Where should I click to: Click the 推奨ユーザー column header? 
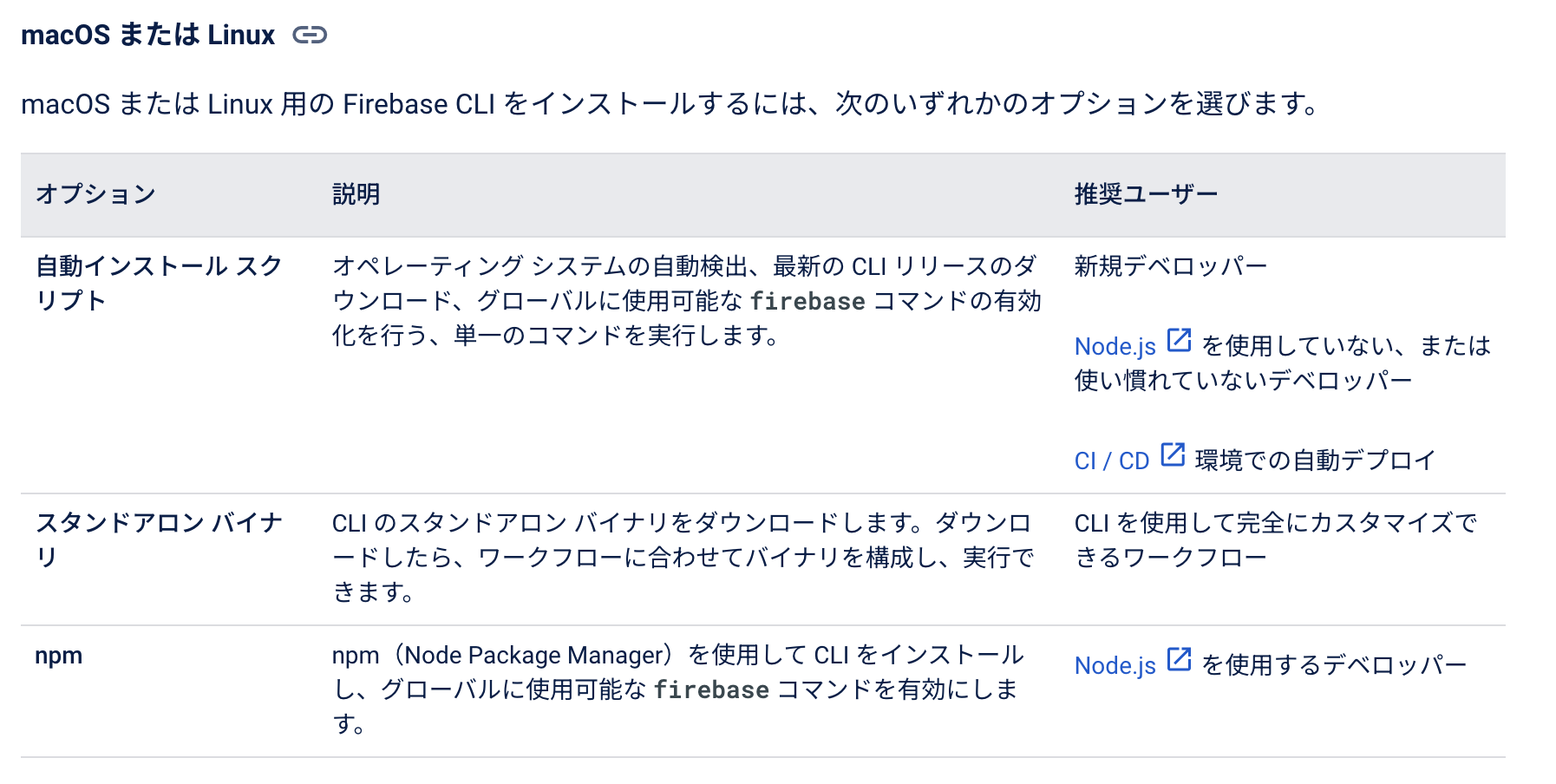1147,194
